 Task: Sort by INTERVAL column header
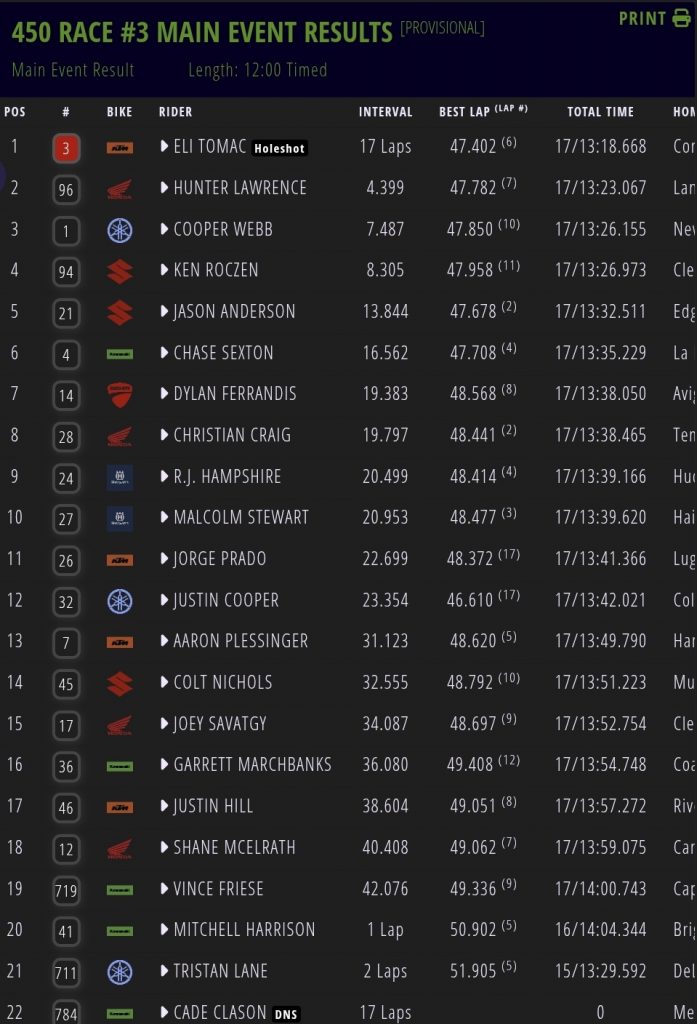(385, 111)
